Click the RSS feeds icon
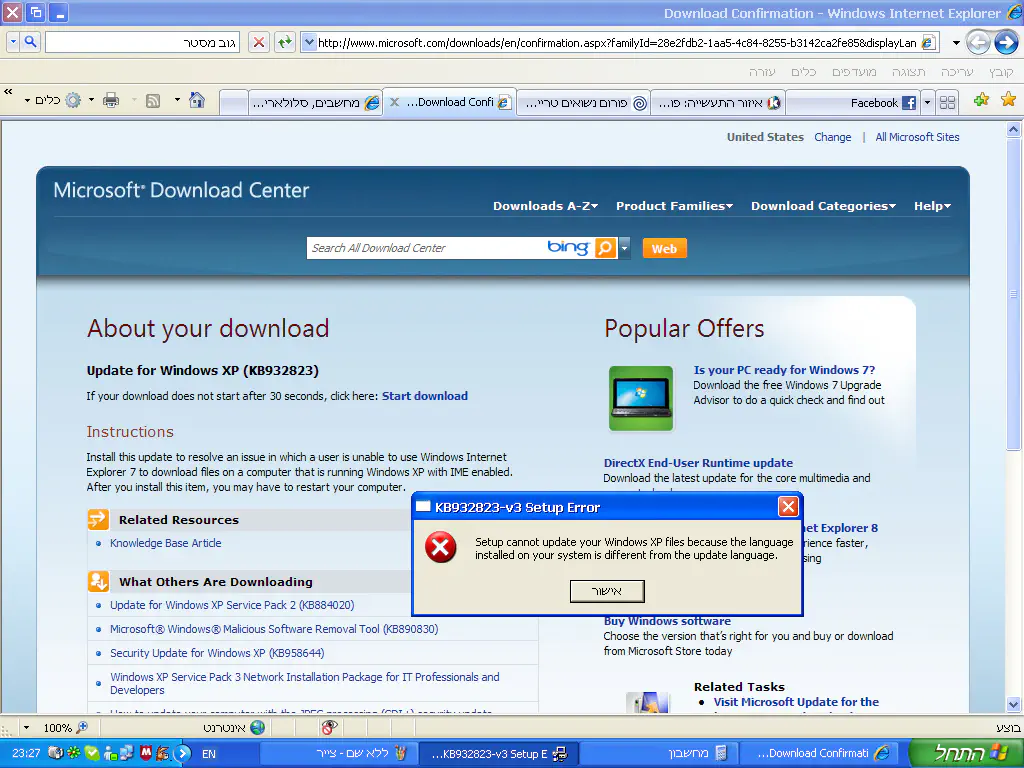 click(153, 101)
